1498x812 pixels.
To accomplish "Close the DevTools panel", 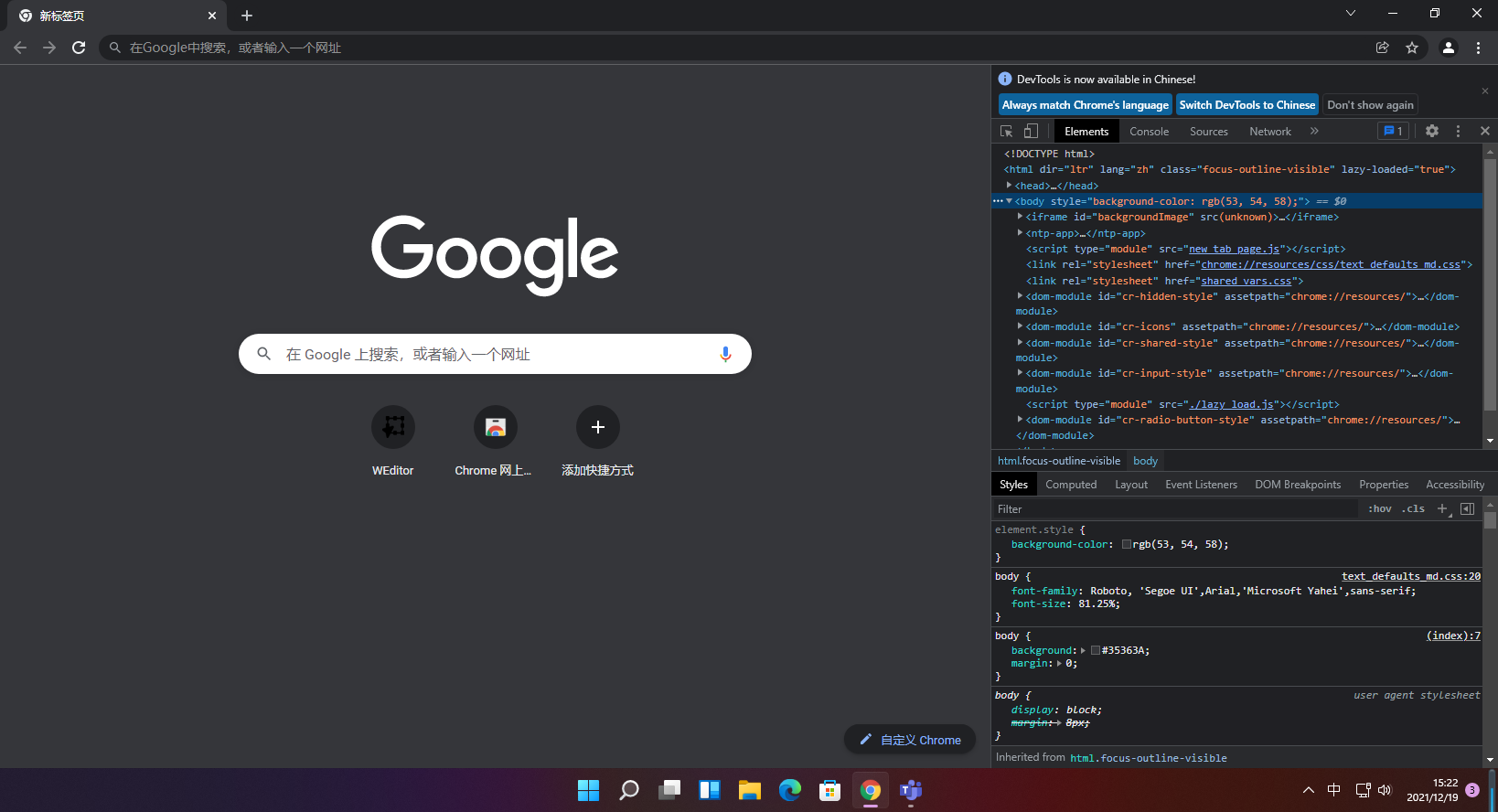I will pyautogui.click(x=1485, y=131).
